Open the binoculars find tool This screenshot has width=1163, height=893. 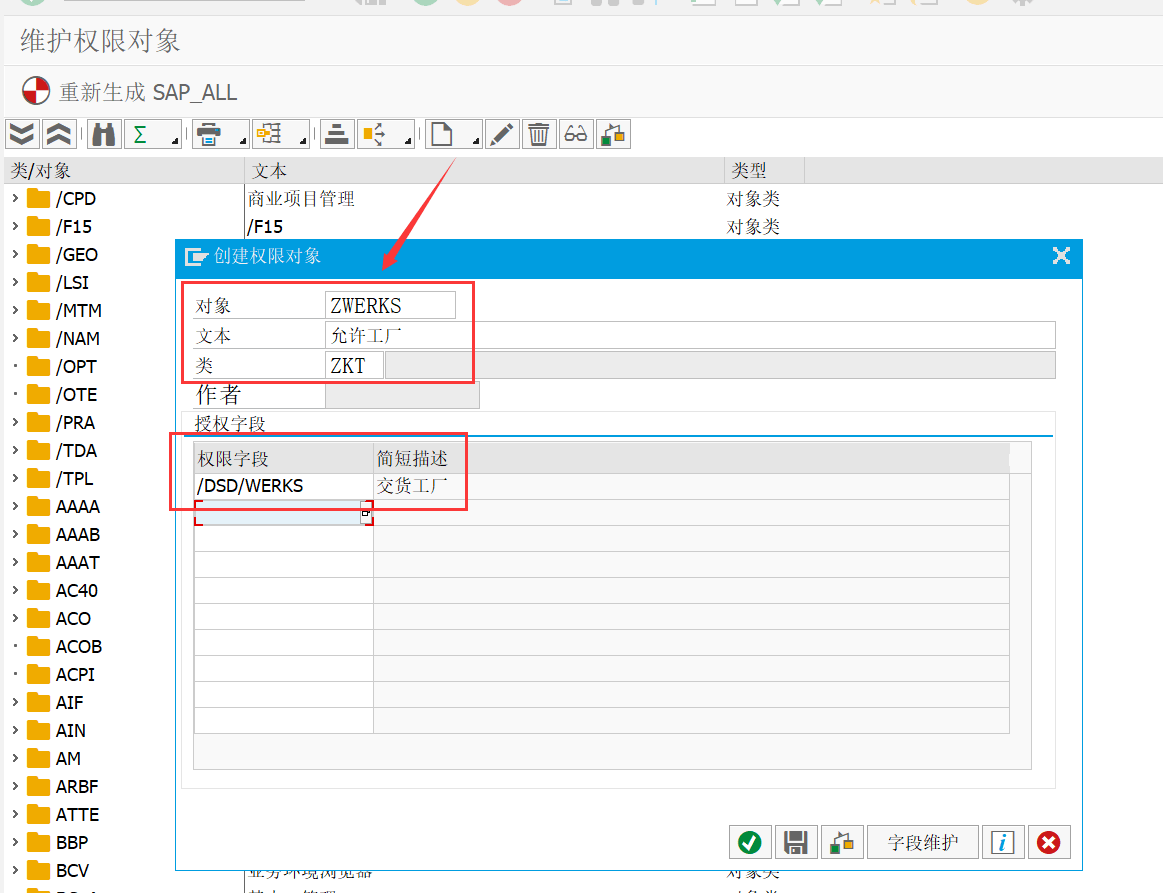coord(103,134)
